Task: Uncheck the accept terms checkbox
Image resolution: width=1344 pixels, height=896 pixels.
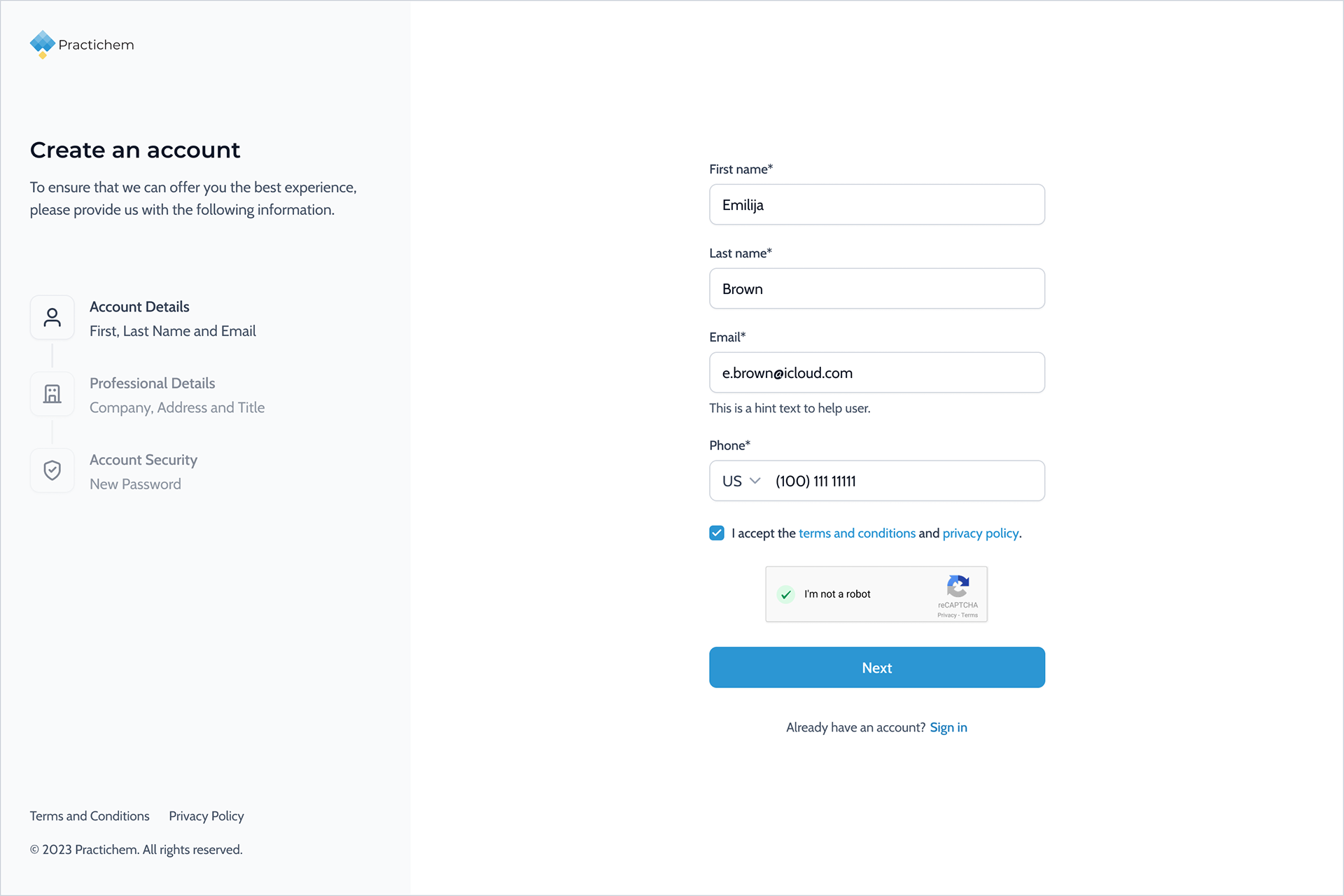Action: [x=717, y=533]
